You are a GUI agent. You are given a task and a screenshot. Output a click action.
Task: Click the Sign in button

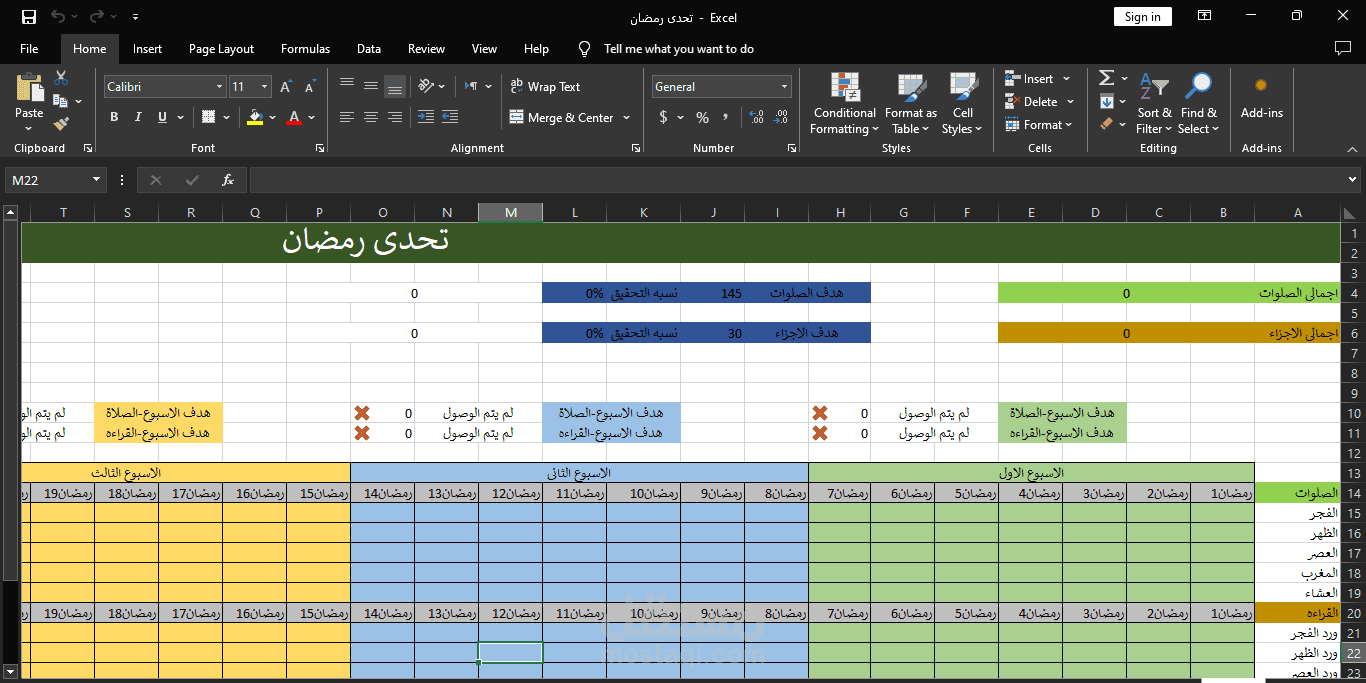(x=1142, y=16)
